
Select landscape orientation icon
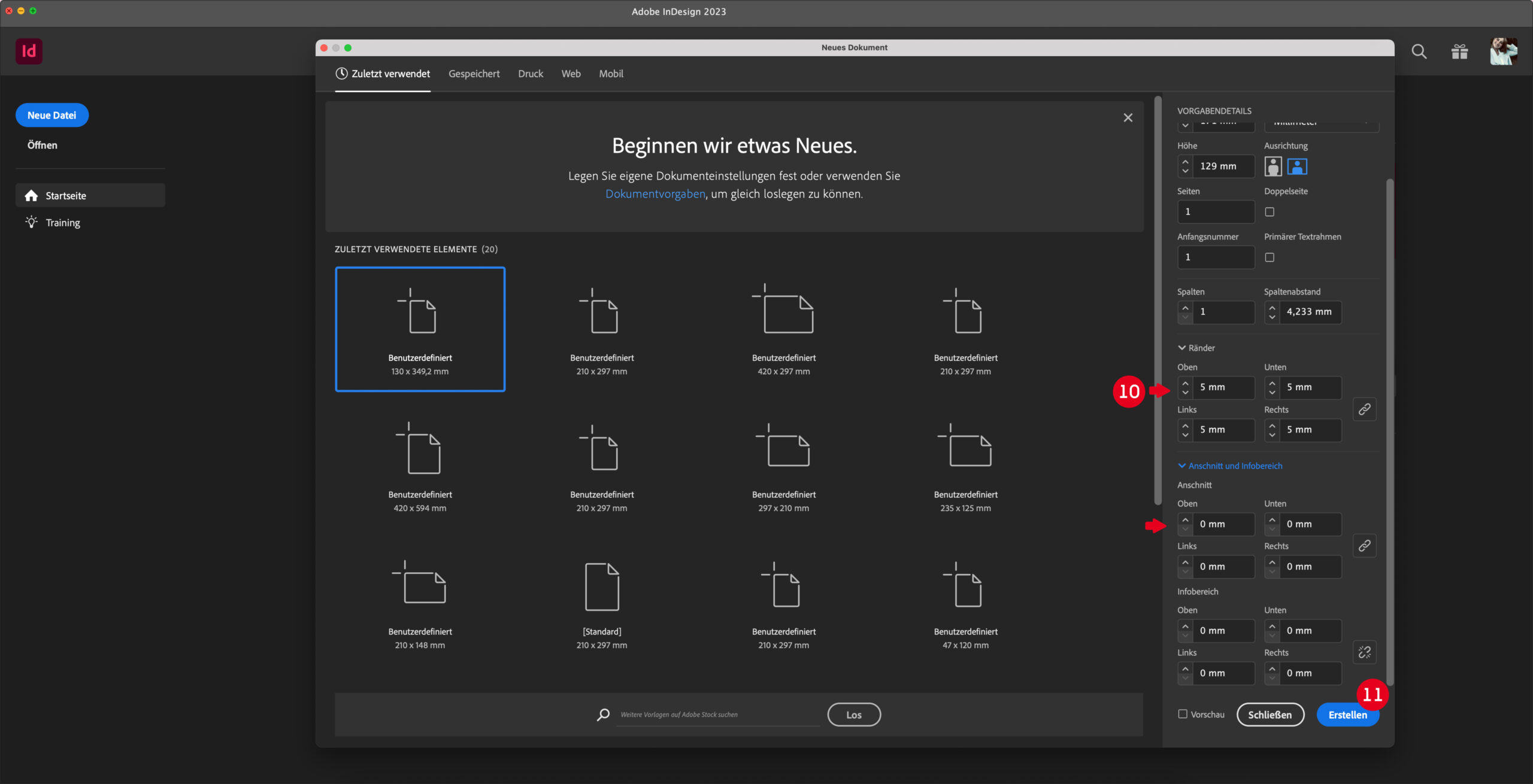(x=1297, y=166)
